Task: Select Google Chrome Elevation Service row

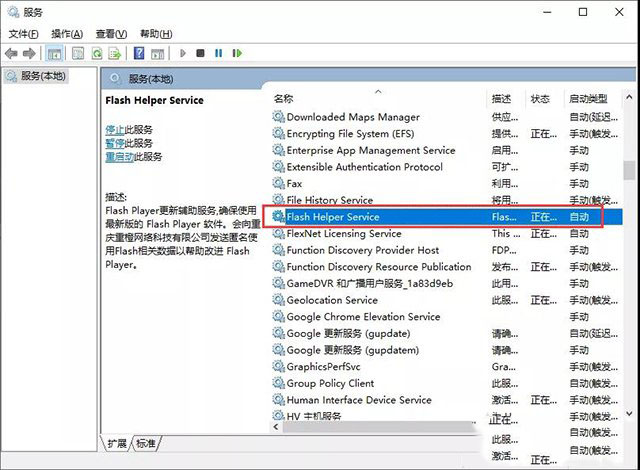Action: click(447, 317)
